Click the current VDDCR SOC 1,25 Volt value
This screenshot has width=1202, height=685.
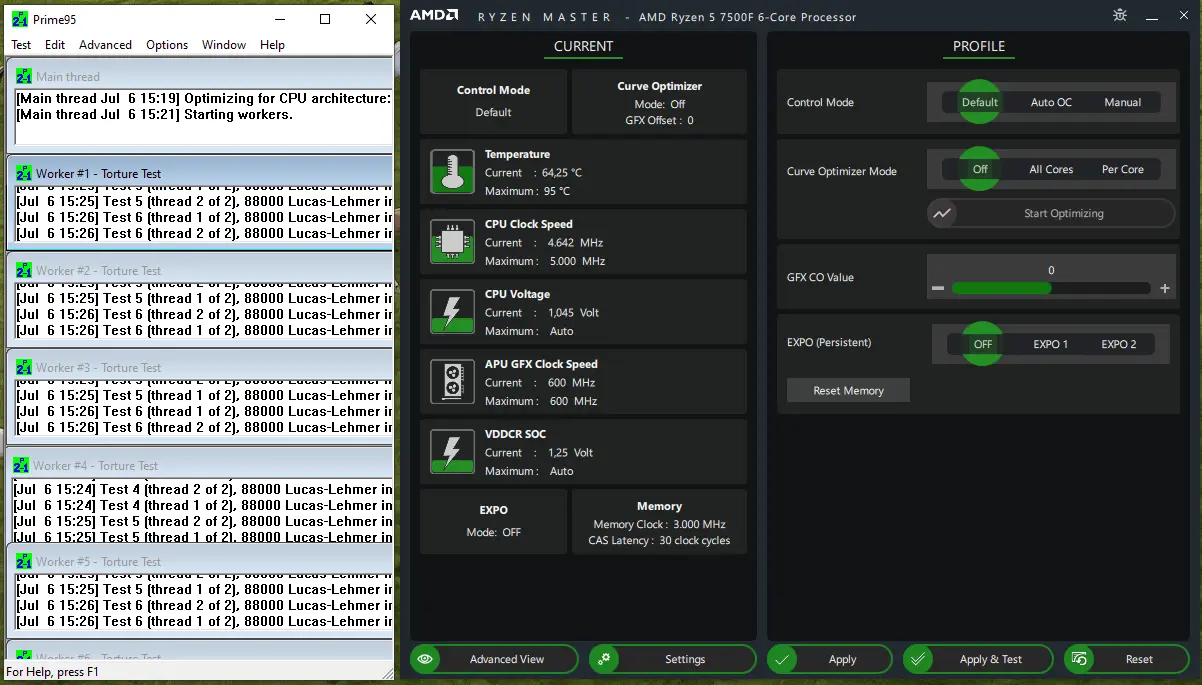[570, 453]
